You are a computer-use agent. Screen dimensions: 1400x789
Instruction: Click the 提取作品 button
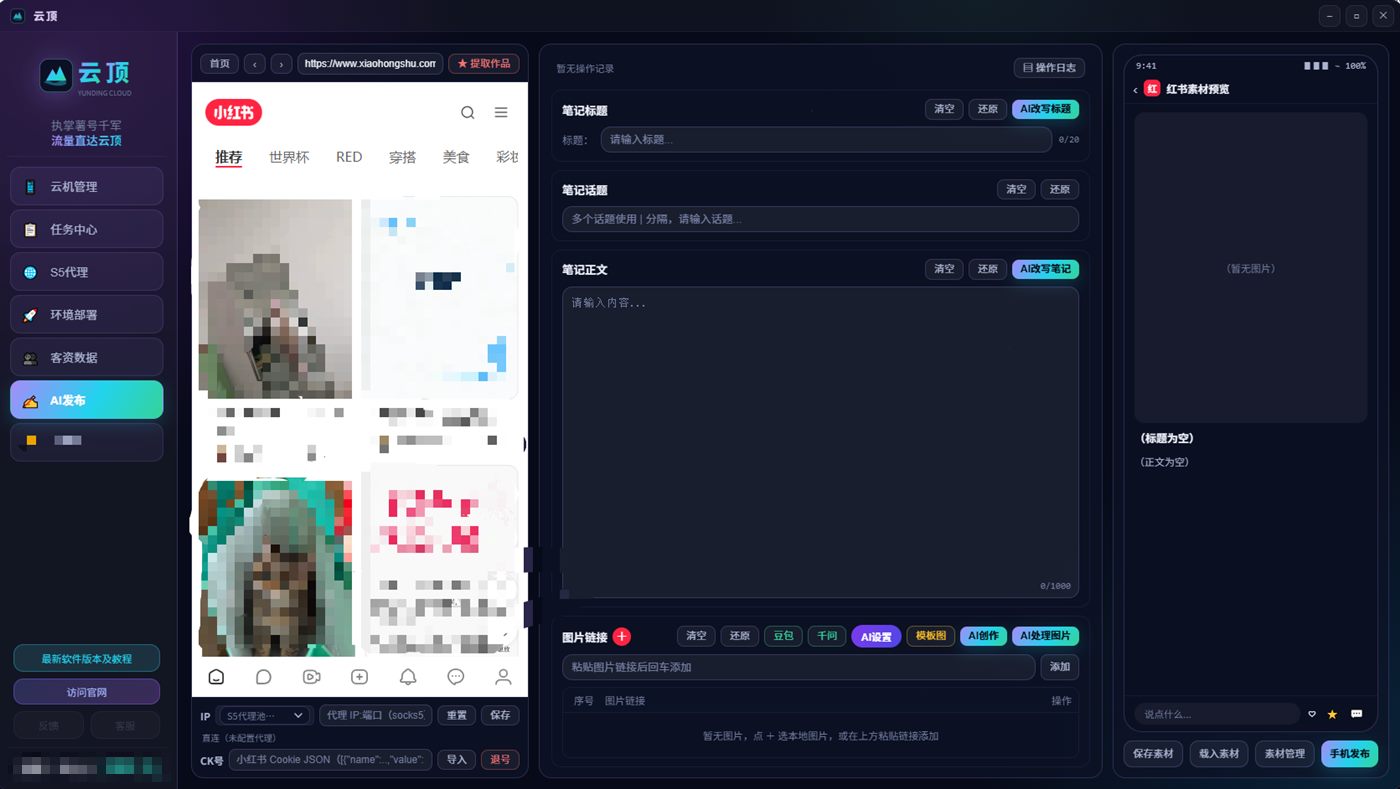[x=484, y=64]
